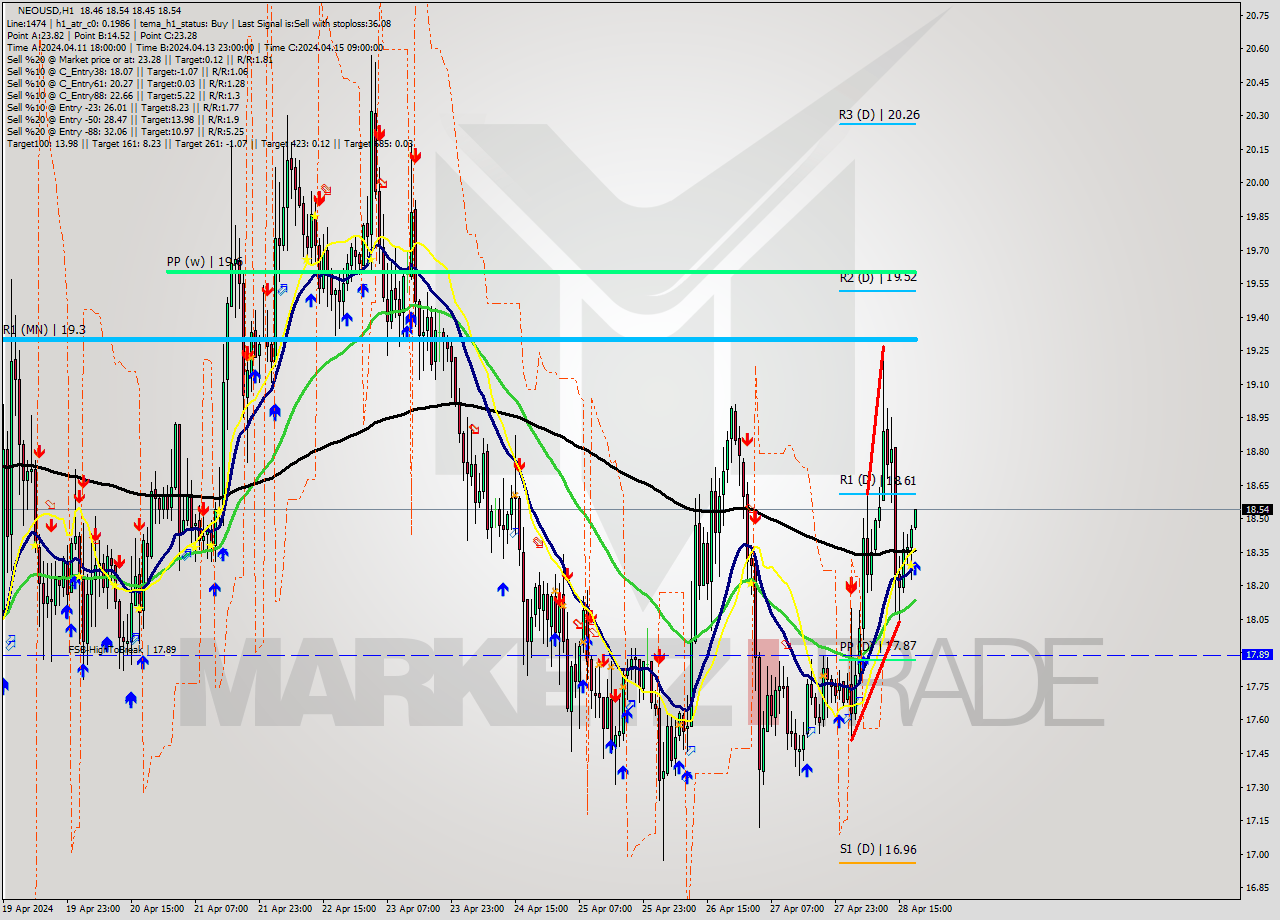Click the 'PP (D) | 17.87' pivot label
Viewport: 1280px width, 920px height.
(877, 646)
